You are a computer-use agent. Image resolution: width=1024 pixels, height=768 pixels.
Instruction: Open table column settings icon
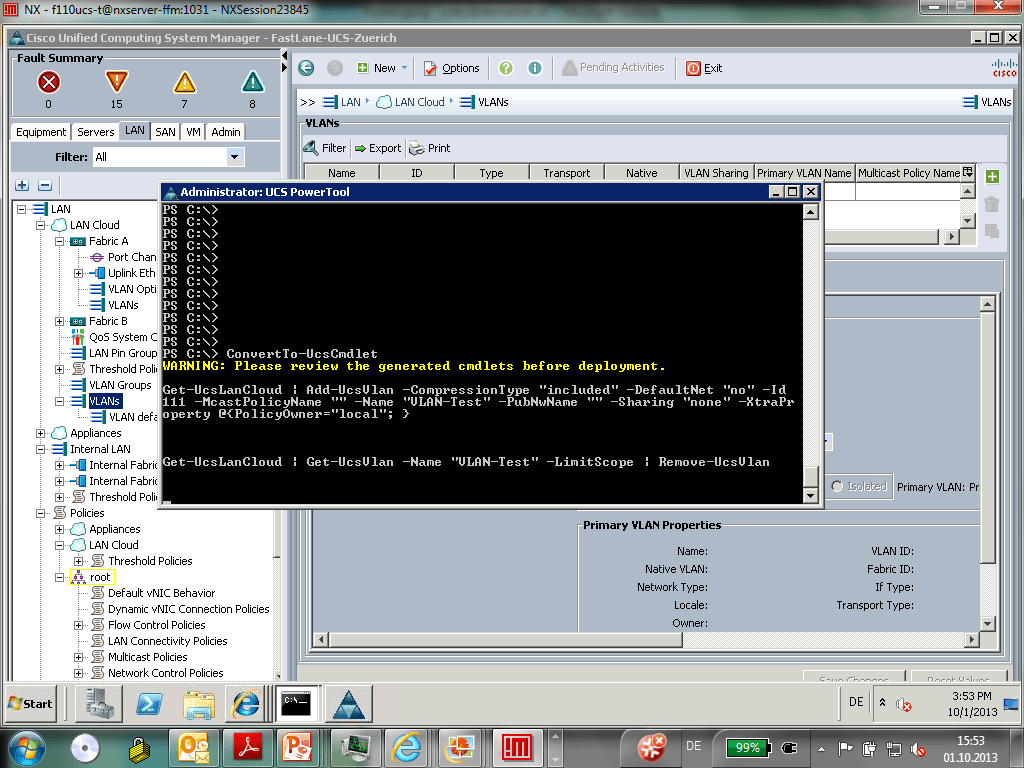click(x=968, y=172)
